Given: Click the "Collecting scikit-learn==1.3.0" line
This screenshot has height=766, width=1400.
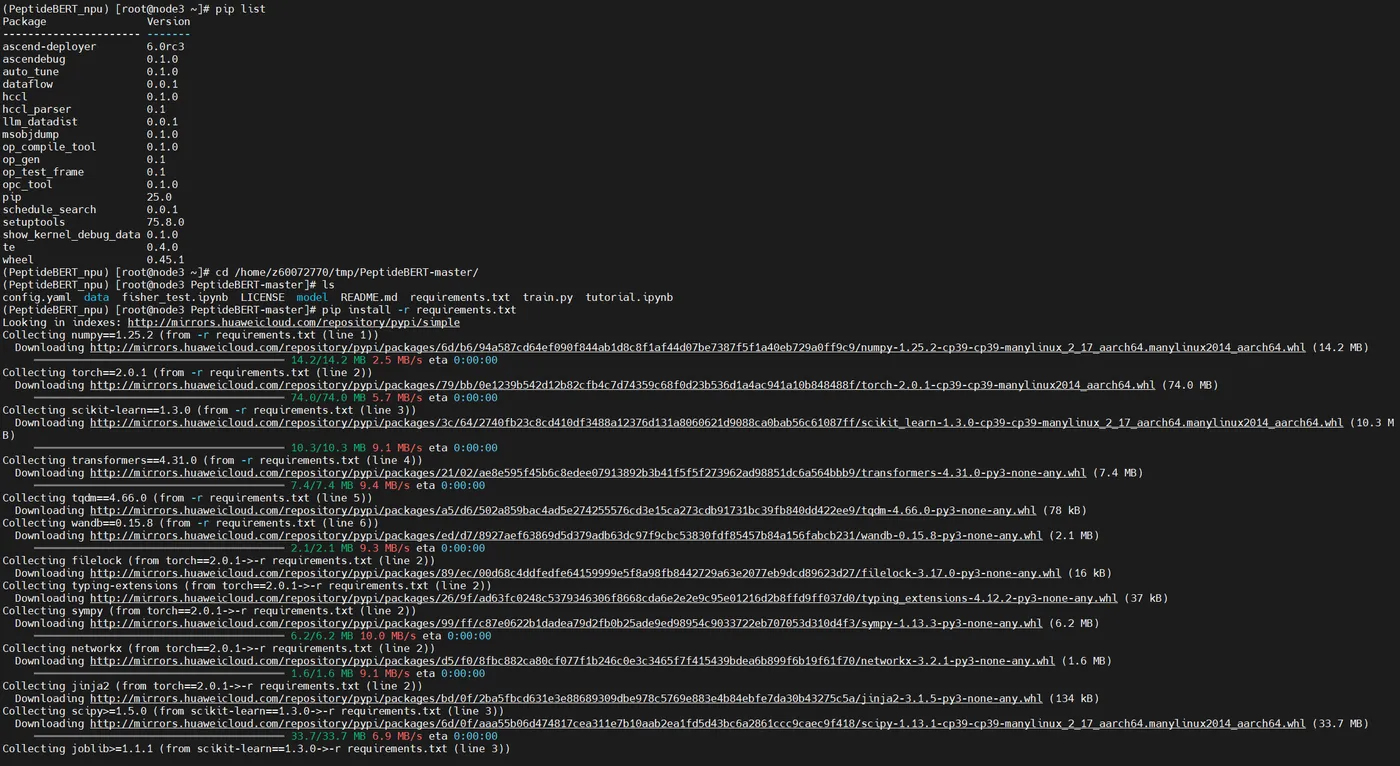Looking at the screenshot, I should coord(209,410).
